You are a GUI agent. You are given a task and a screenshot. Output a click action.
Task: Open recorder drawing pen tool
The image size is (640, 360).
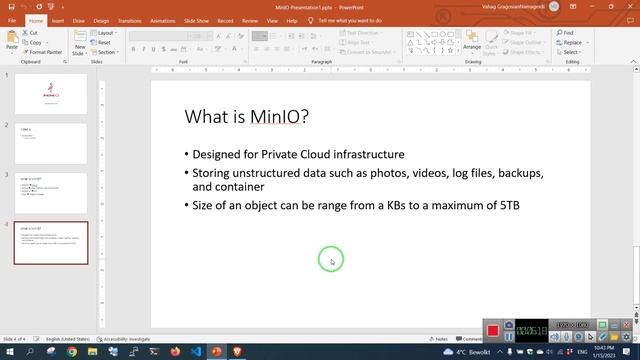[602, 337]
